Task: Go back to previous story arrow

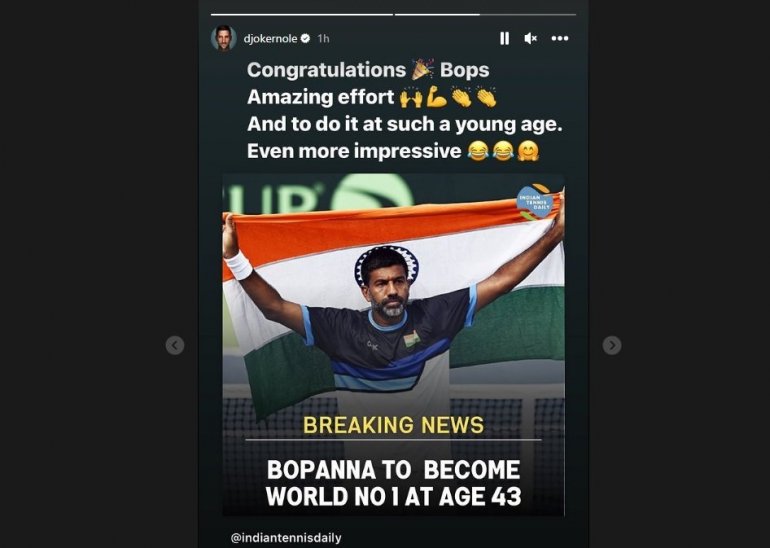Action: pos(175,345)
